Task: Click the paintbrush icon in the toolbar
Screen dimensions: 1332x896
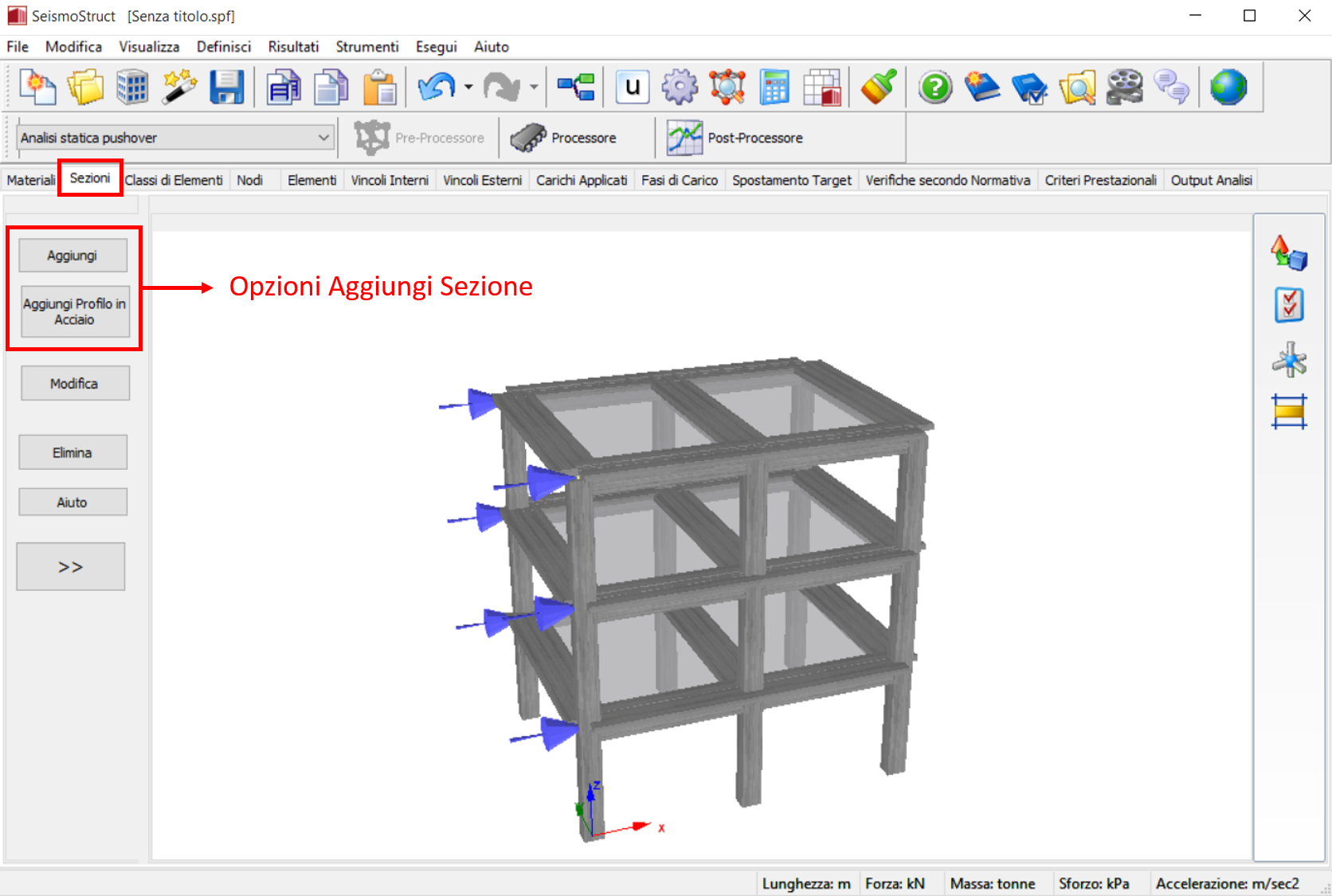Action: click(x=879, y=88)
